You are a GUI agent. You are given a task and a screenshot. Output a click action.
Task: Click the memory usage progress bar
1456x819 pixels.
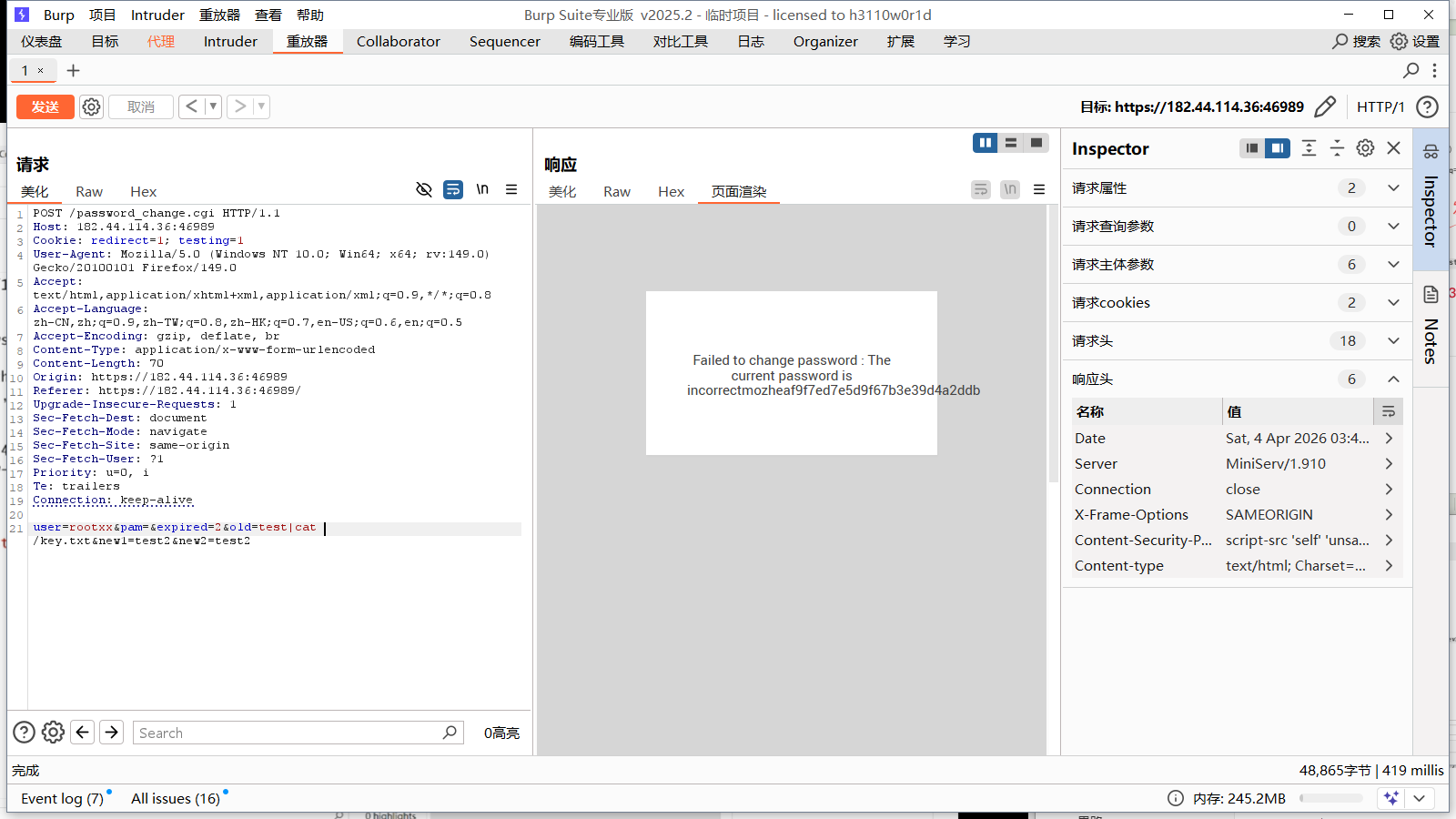click(1331, 798)
